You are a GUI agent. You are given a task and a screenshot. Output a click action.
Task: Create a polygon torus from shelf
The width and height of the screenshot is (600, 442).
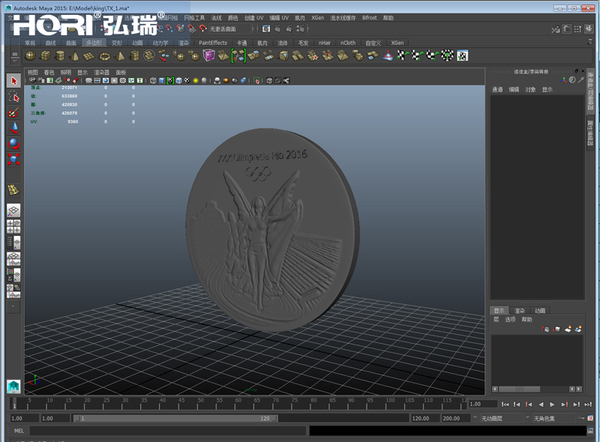(x=104, y=56)
